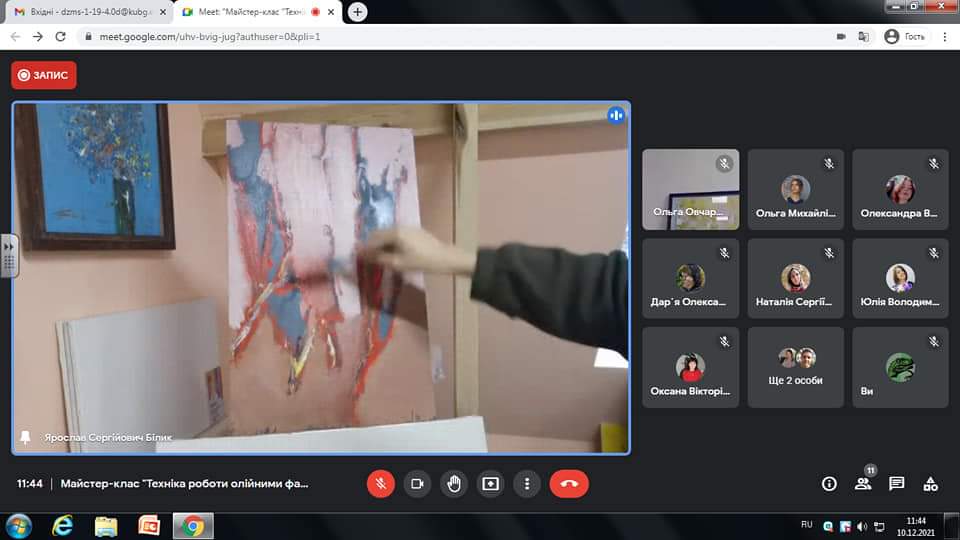Viewport: 960px width, 540px height.
Task: Open the in-call chat panel
Action: click(896, 484)
